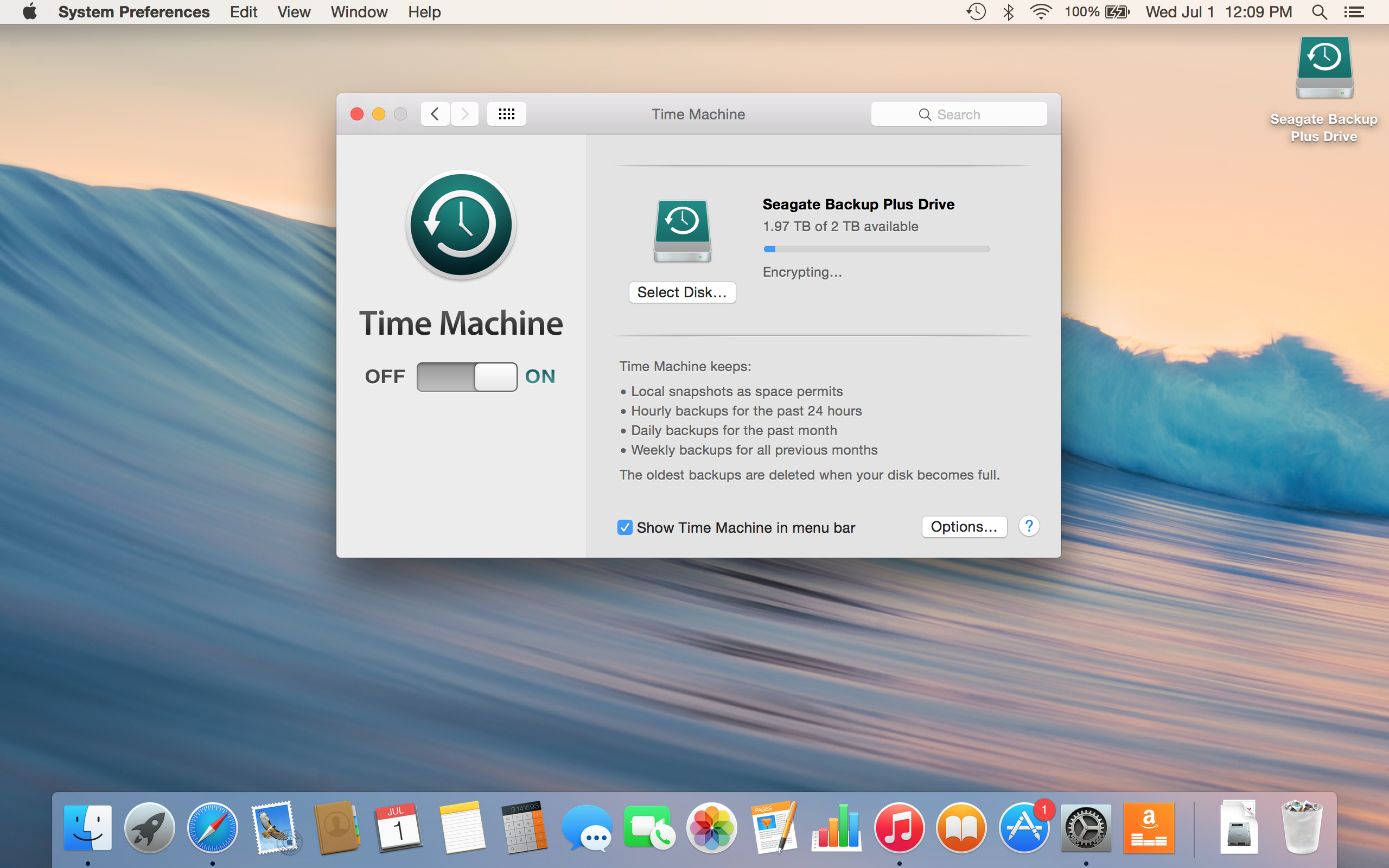Screen dimensions: 1389x868
Task: Open the Edit menu
Action: click(x=244, y=11)
